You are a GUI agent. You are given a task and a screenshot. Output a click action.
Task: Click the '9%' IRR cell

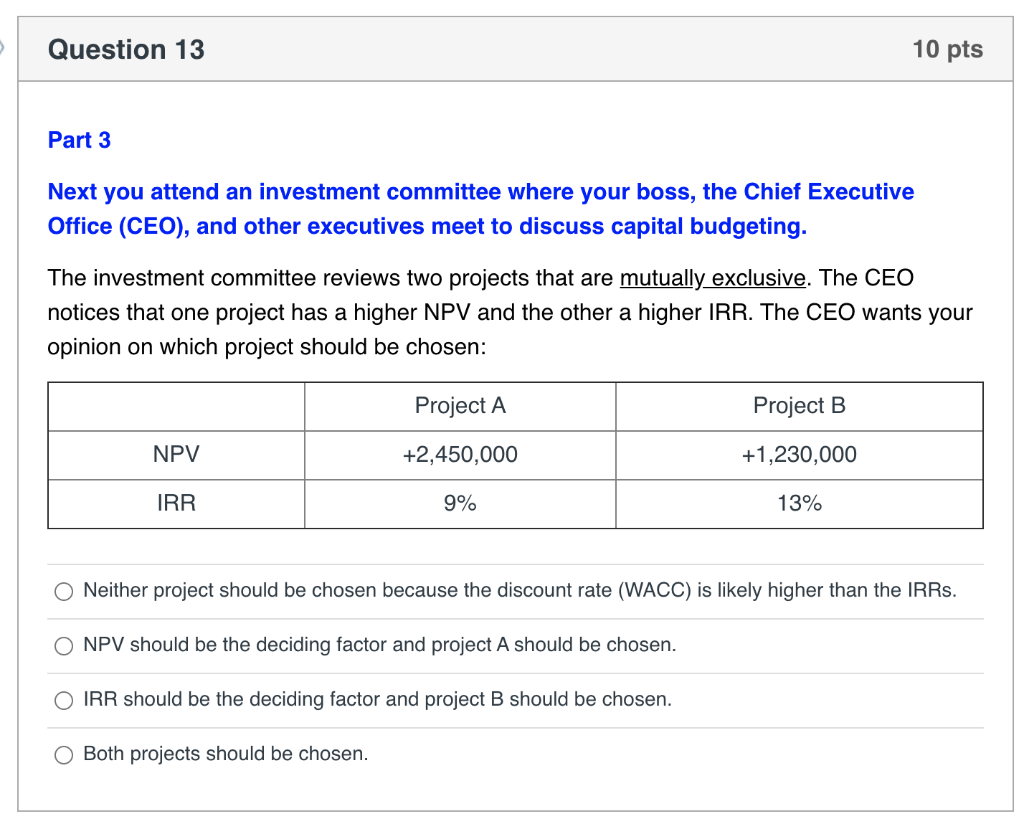460,504
